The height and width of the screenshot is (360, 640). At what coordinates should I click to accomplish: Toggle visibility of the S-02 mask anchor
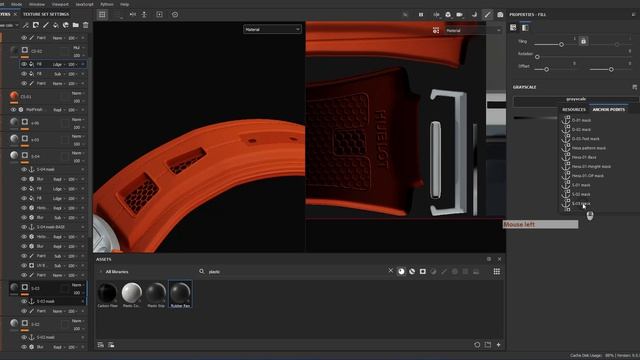[x=24, y=337]
